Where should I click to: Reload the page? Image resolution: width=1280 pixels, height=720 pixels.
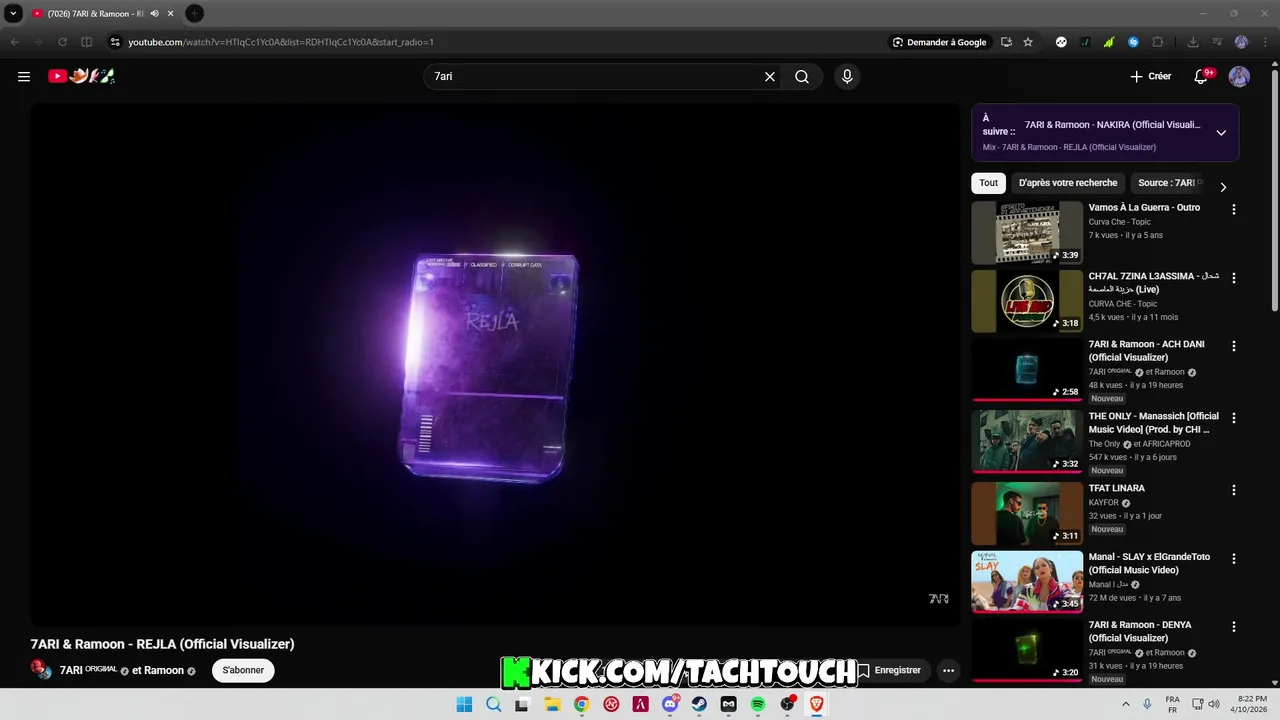point(62,42)
